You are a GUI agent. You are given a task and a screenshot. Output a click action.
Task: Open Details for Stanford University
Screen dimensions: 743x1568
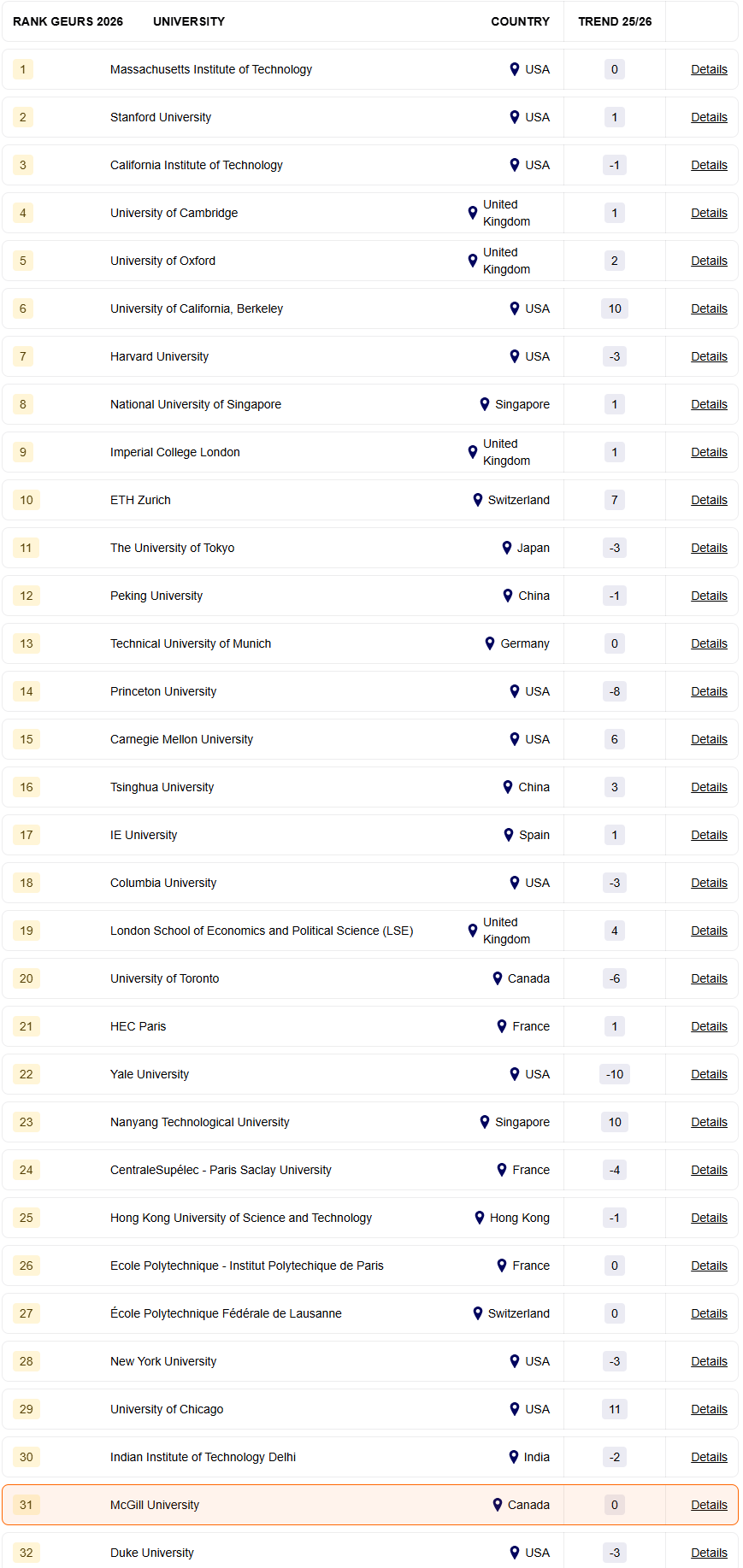click(x=709, y=117)
